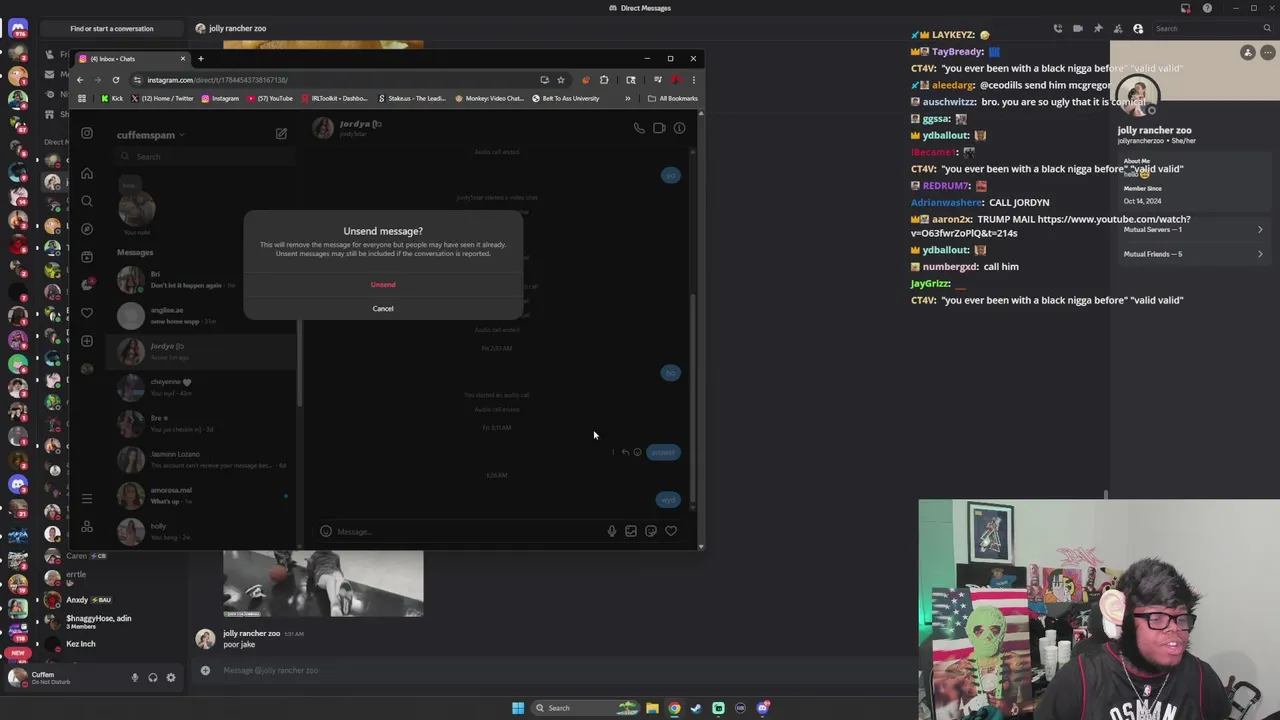The image size is (1280, 720).
Task: Cancel the Unsend message dialog
Action: pyautogui.click(x=383, y=308)
